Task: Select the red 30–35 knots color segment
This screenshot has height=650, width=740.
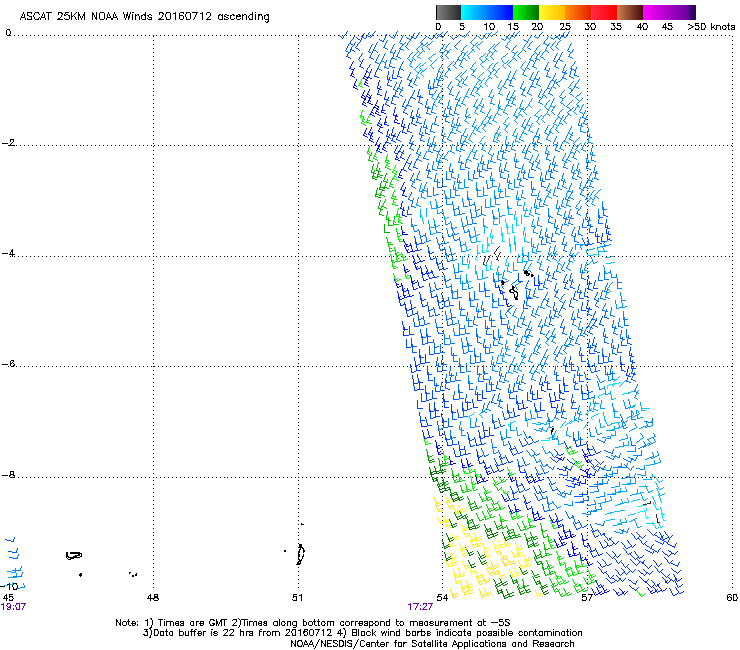Action: 604,12
